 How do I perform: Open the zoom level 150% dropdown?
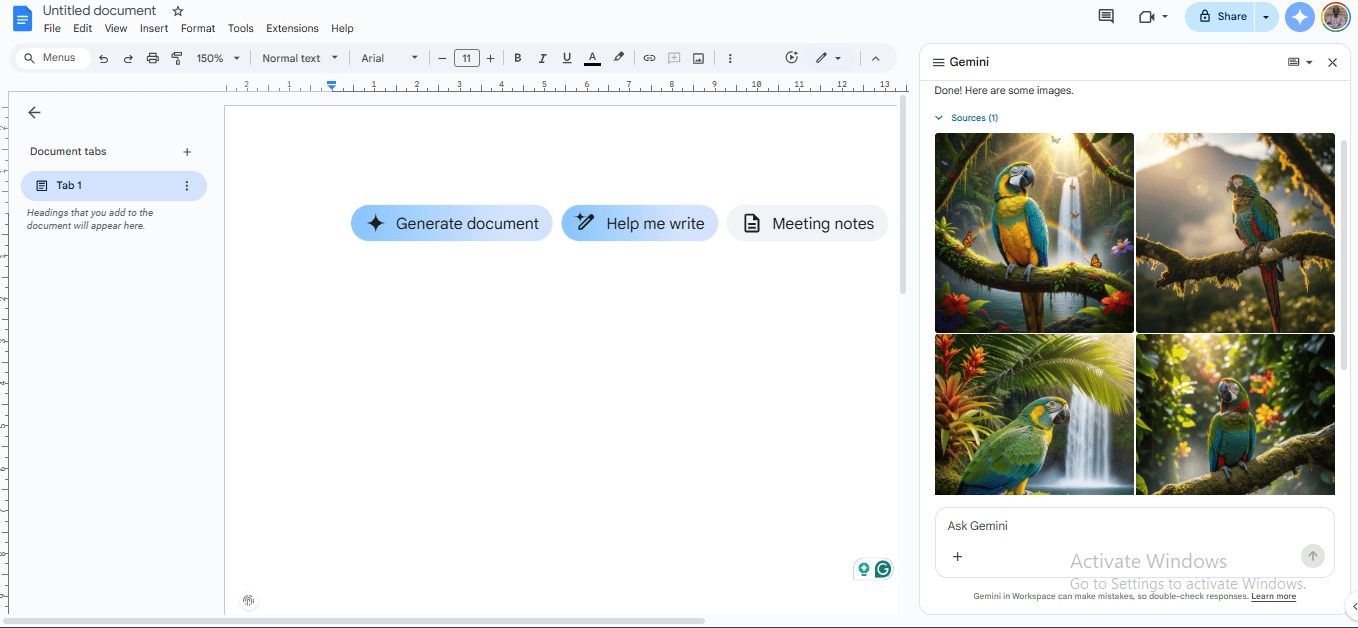pos(218,58)
